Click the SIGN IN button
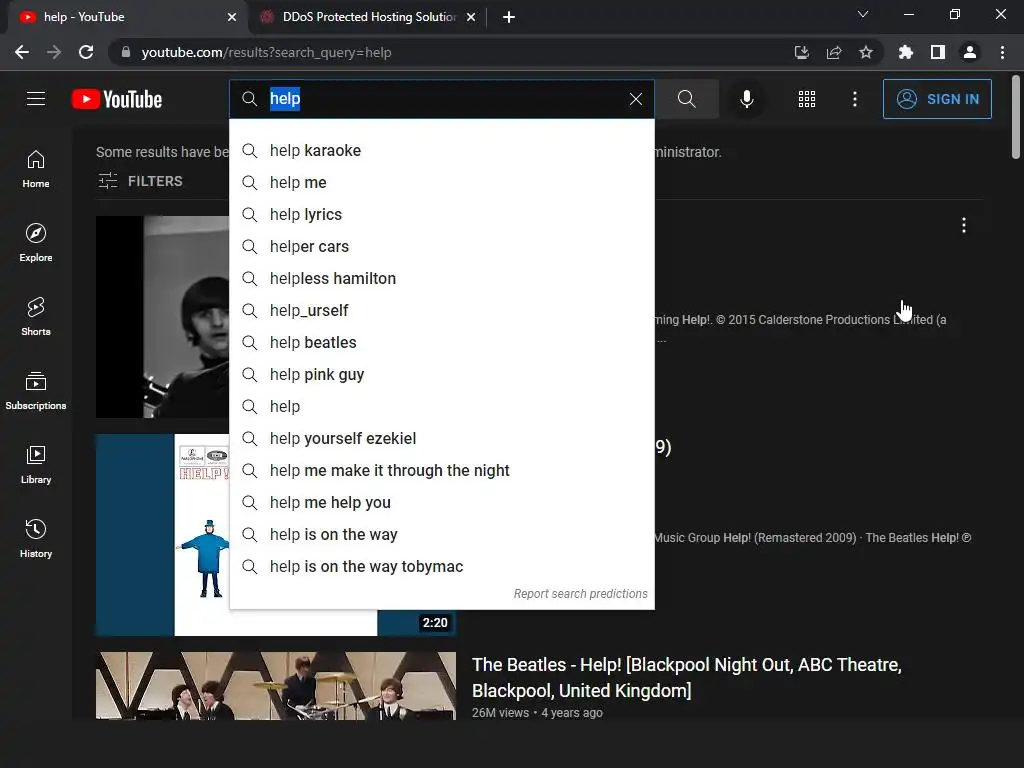 pyautogui.click(x=937, y=99)
